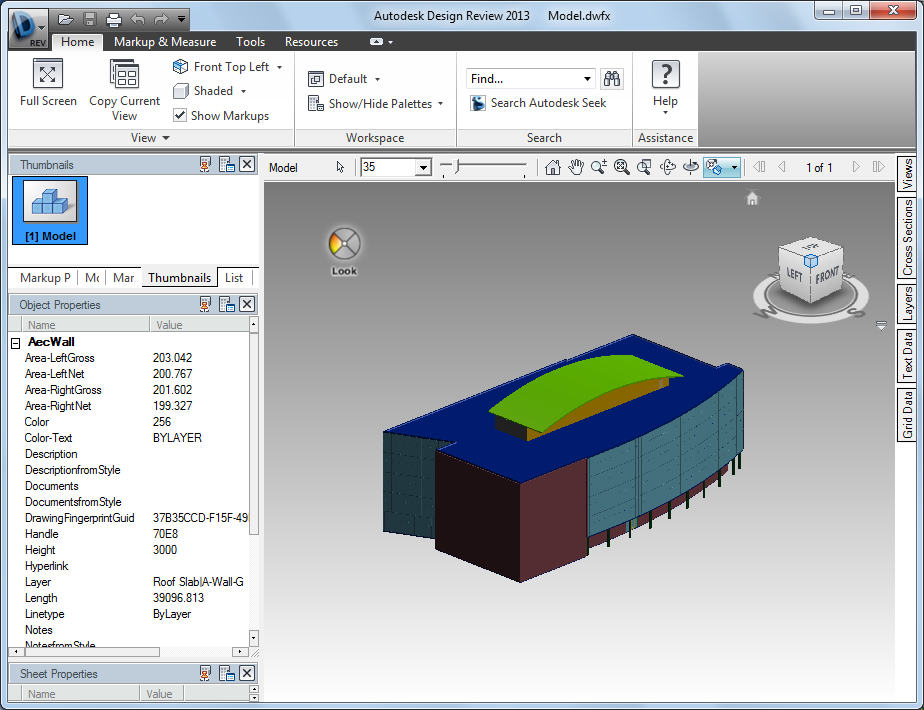Viewport: 924px width, 710px height.
Task: Close the Sheet Properties palette
Action: click(x=247, y=673)
